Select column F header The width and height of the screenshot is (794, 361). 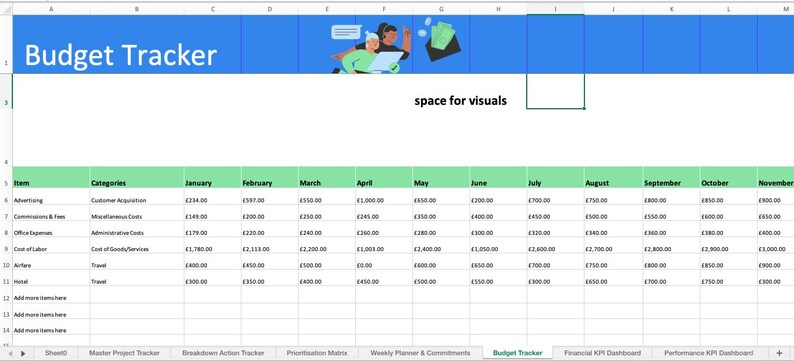pyautogui.click(x=384, y=9)
